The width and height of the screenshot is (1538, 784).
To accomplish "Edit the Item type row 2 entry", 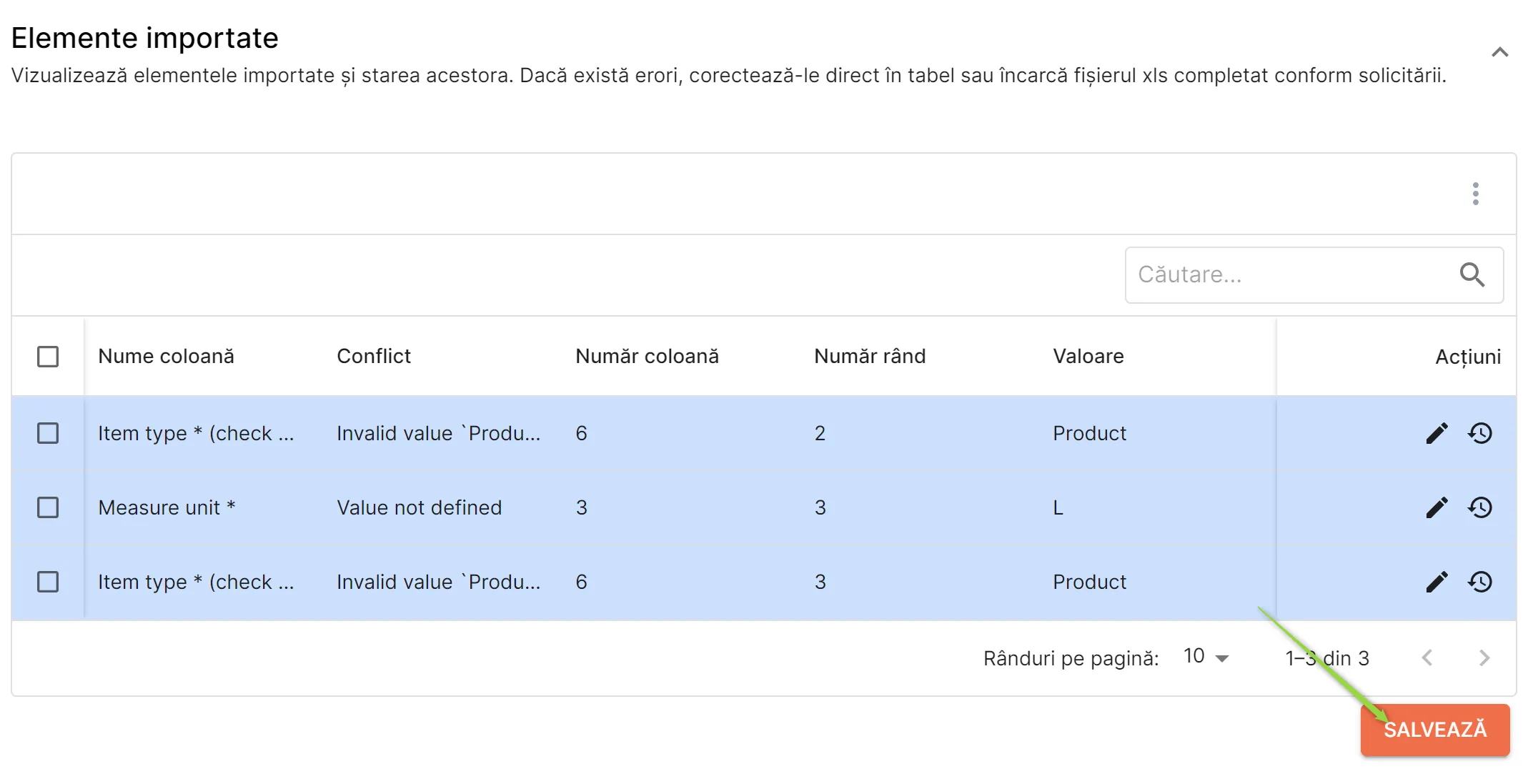I will 1437,433.
